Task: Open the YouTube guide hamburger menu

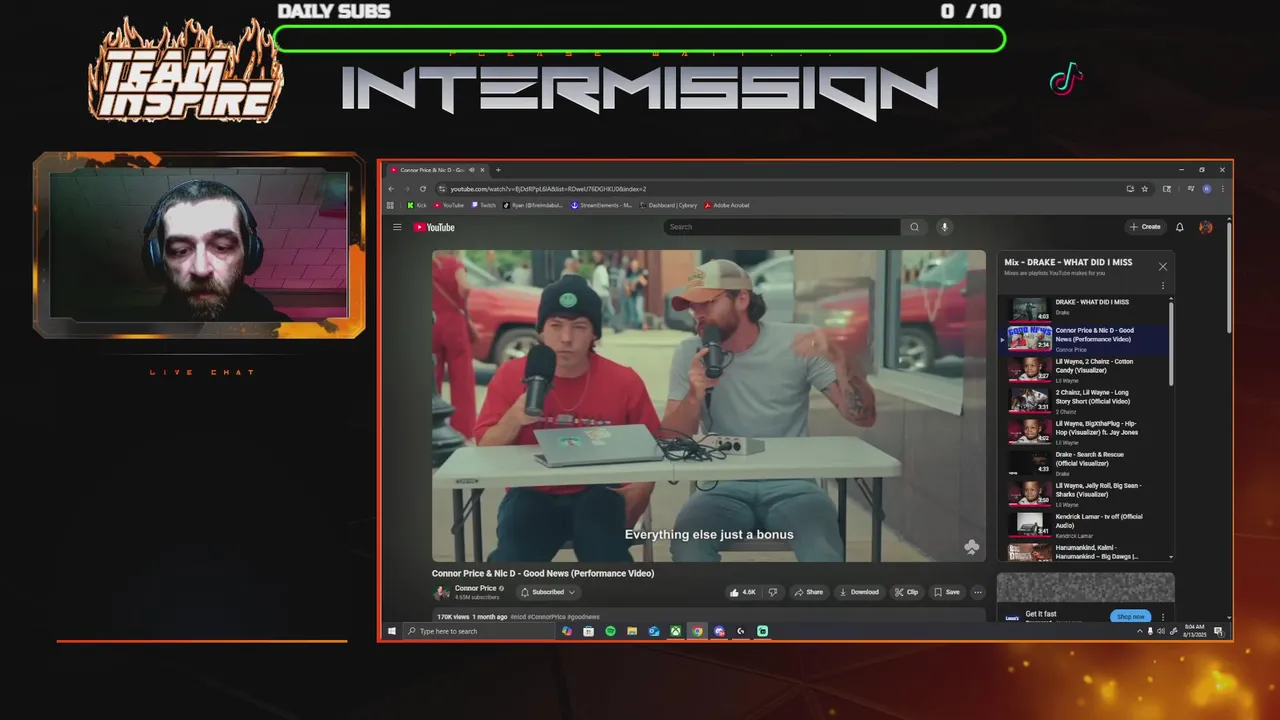Action: (397, 227)
